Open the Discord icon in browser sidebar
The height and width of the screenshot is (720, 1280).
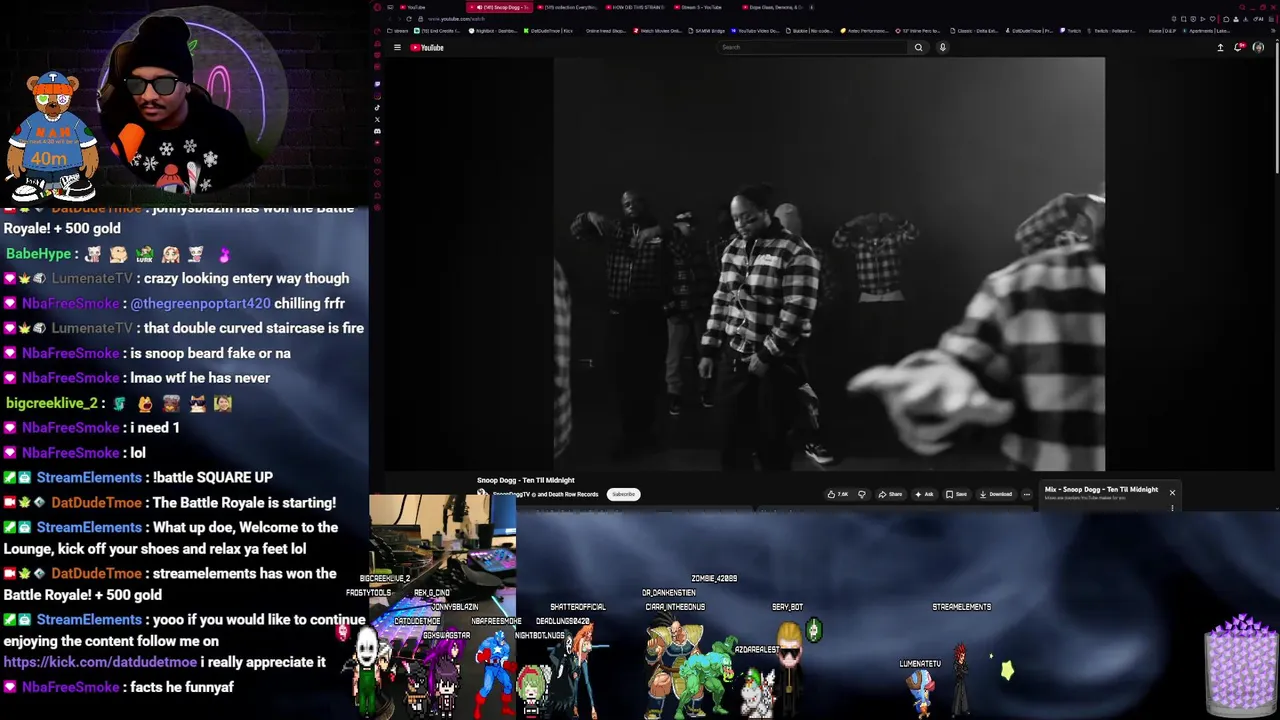click(377, 131)
